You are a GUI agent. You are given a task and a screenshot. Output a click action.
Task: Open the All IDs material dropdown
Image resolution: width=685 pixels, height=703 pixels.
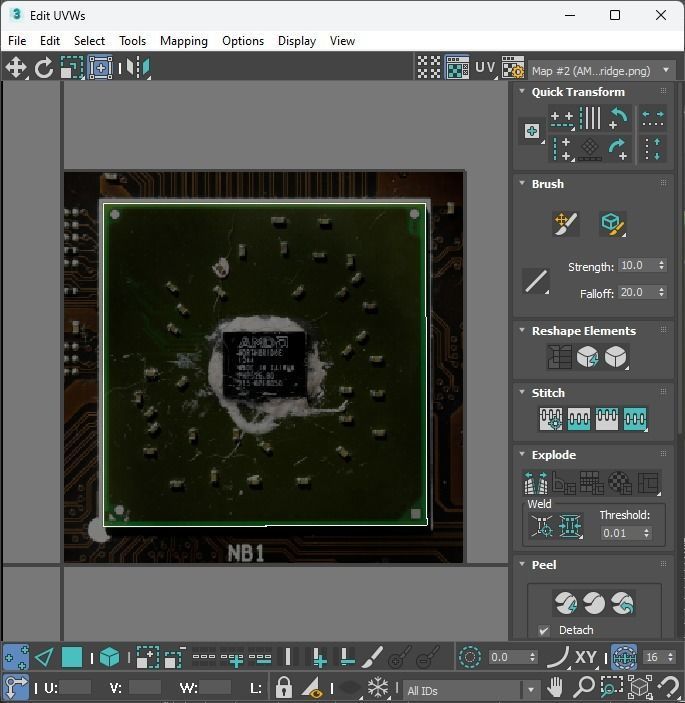tap(470, 690)
